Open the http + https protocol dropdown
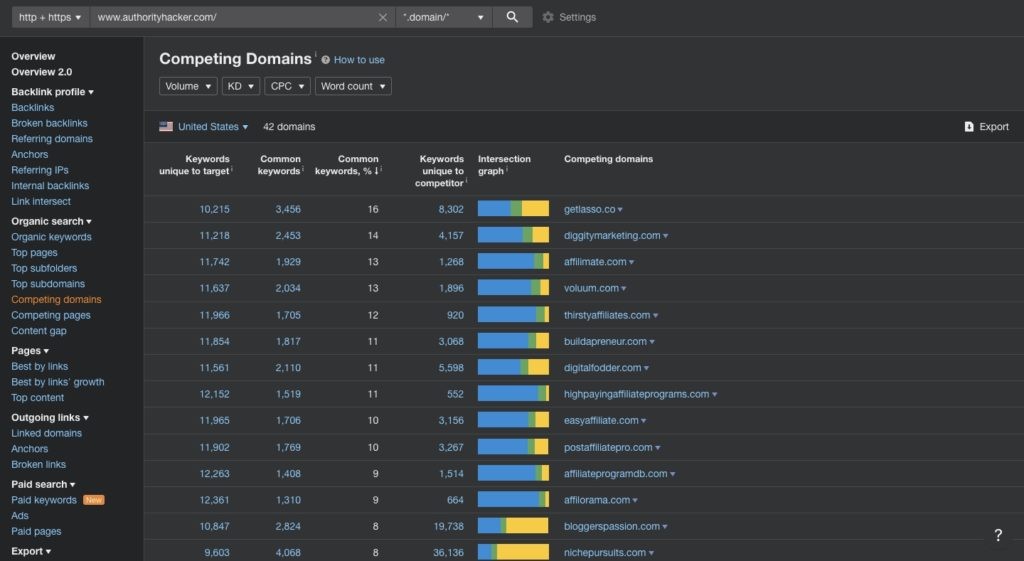The image size is (1024, 561). coord(50,17)
